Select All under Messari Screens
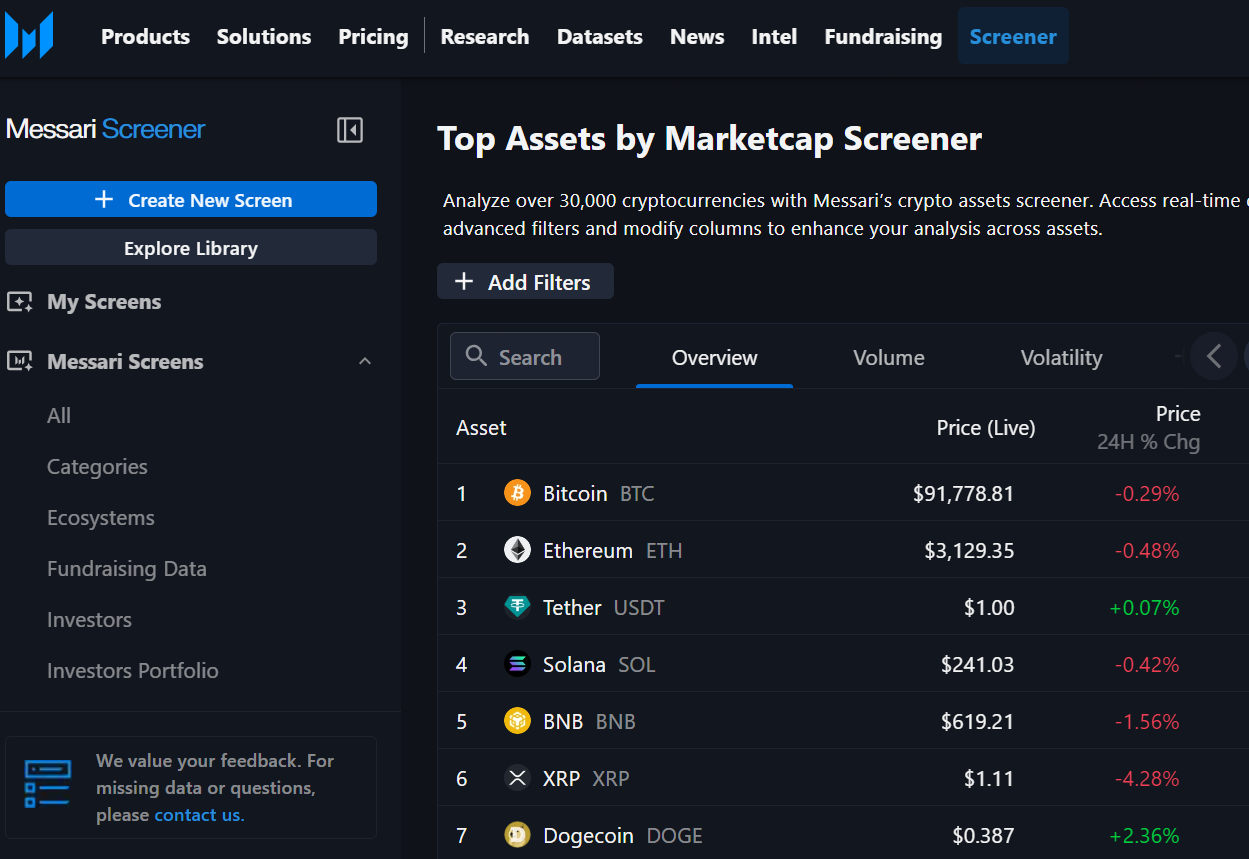Screen dimensions: 1249x859 59,415
